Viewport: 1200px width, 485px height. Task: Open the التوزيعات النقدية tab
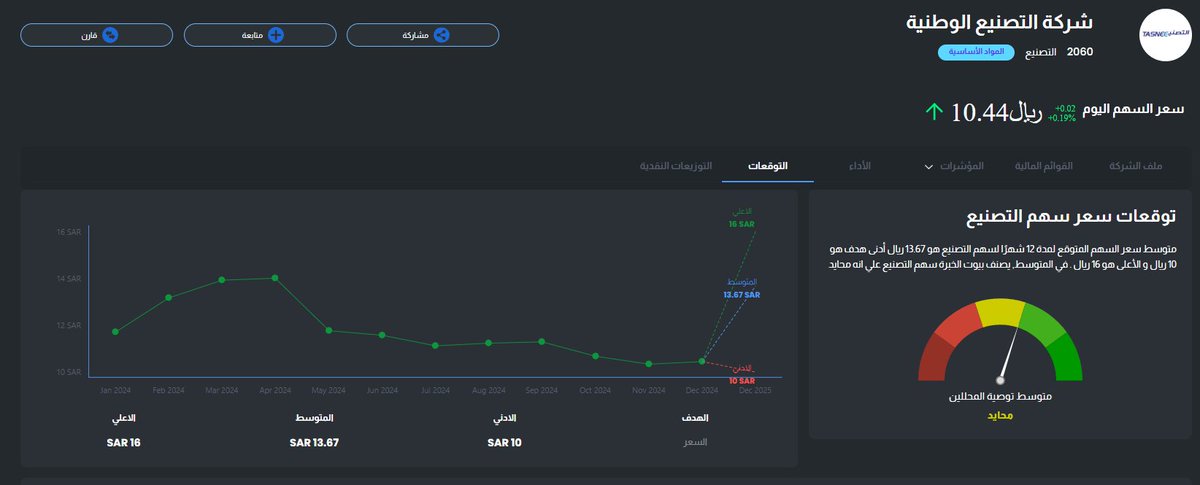pyautogui.click(x=676, y=165)
